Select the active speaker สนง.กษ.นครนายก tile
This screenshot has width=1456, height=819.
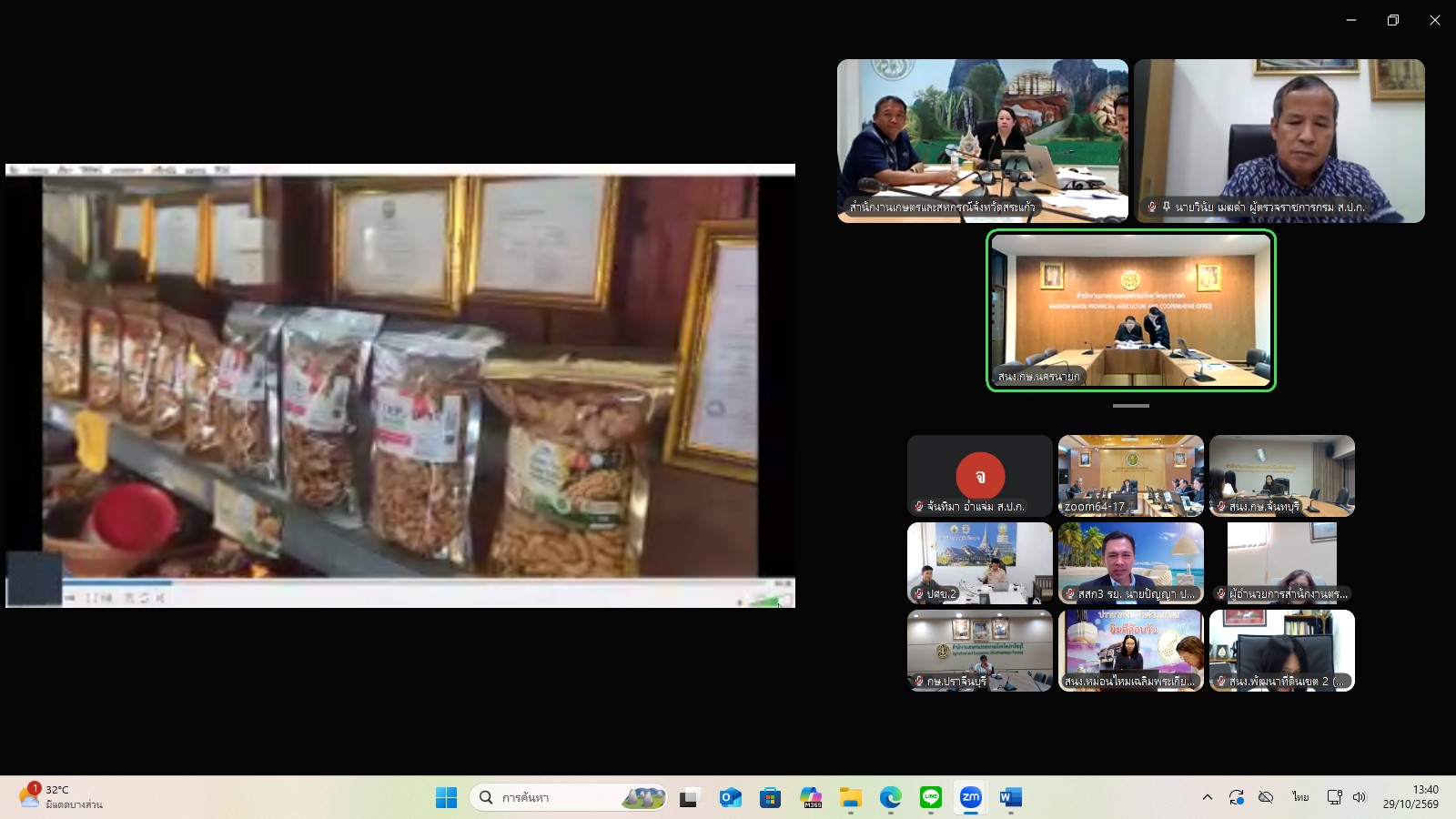[1131, 310]
